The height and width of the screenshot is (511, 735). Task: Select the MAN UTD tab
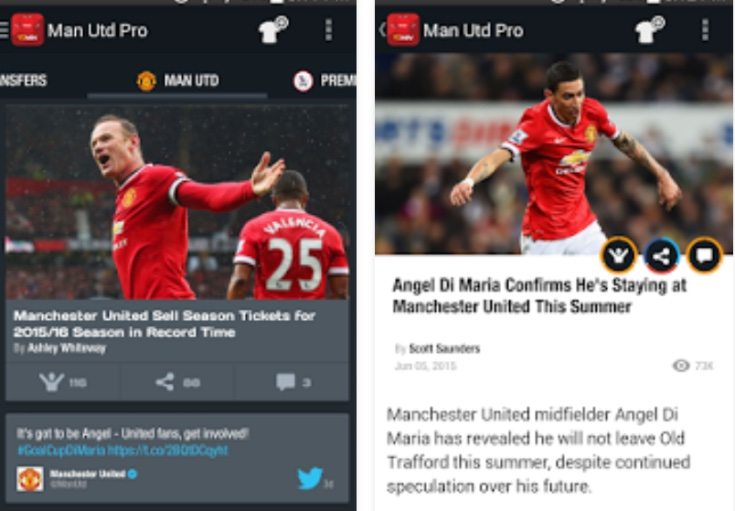[x=178, y=81]
